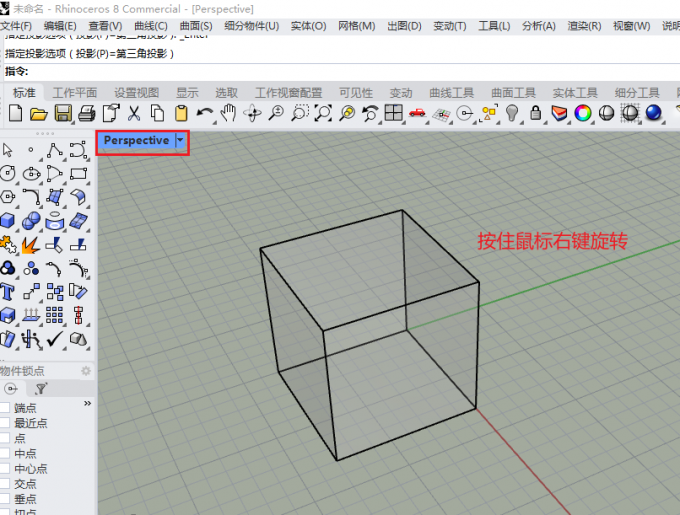Click the box wireframe in viewport

[x=369, y=335]
